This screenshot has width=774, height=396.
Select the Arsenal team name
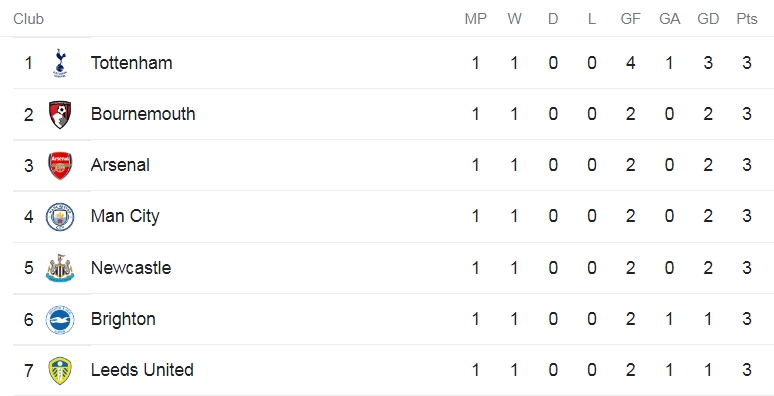coord(120,165)
